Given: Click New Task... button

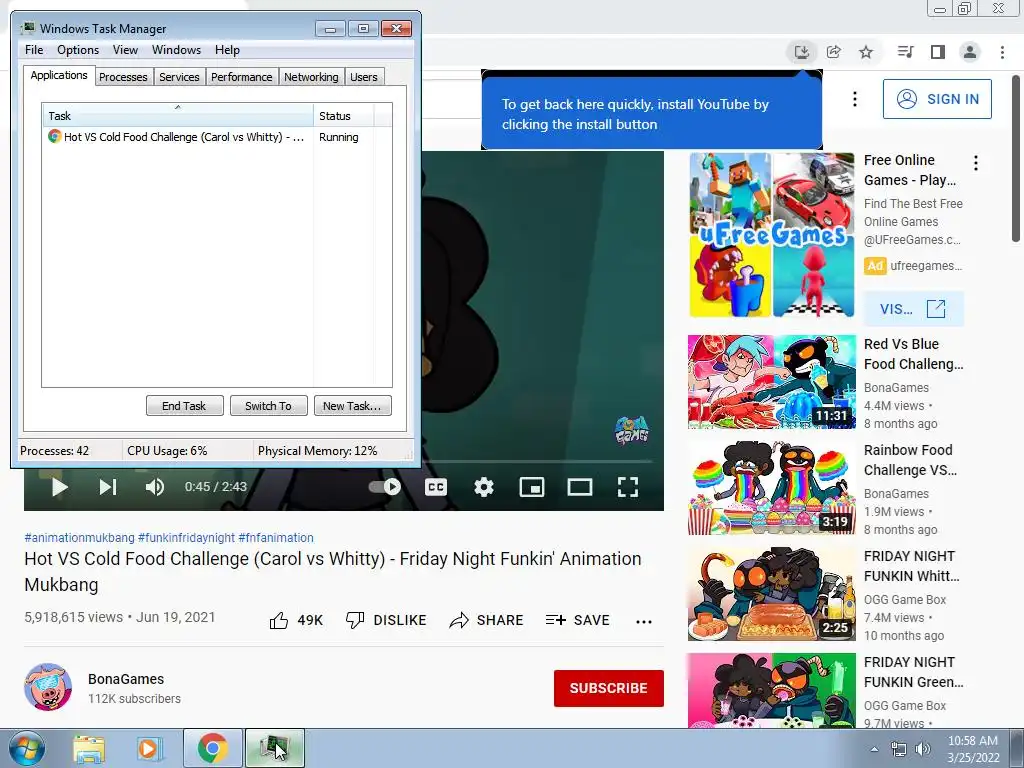Looking at the screenshot, I should (x=353, y=406).
